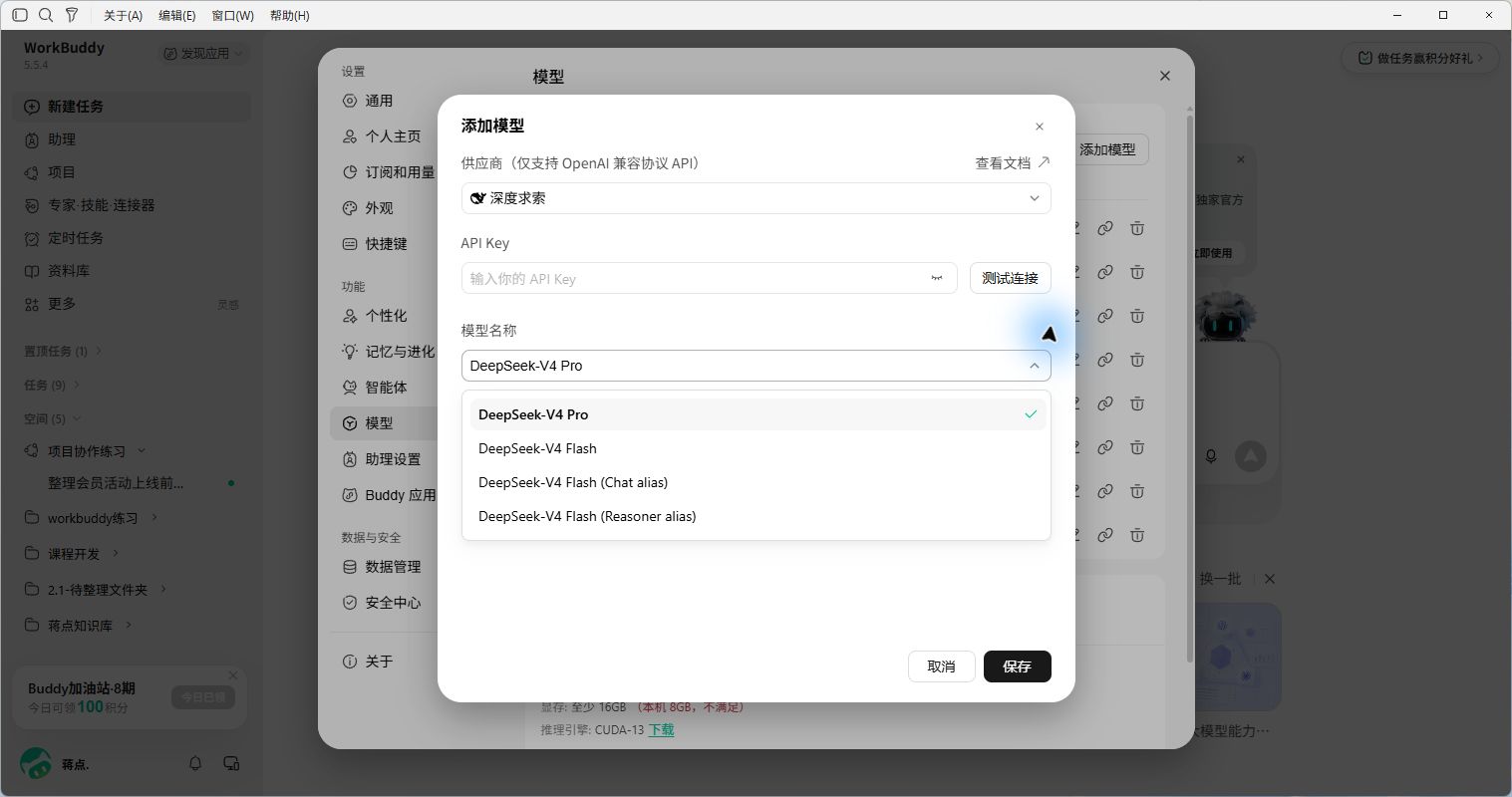
Task: Select the plain DeepSeek-V4 Flash option
Action: point(756,448)
